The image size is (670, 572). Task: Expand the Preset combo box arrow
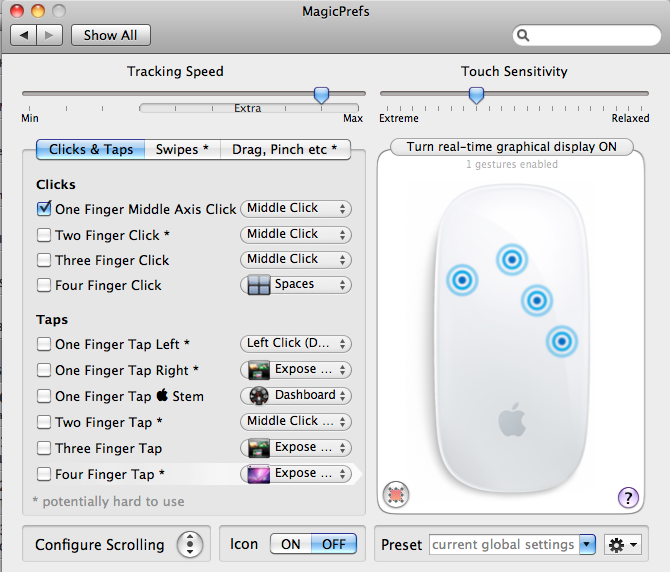[x=588, y=545]
